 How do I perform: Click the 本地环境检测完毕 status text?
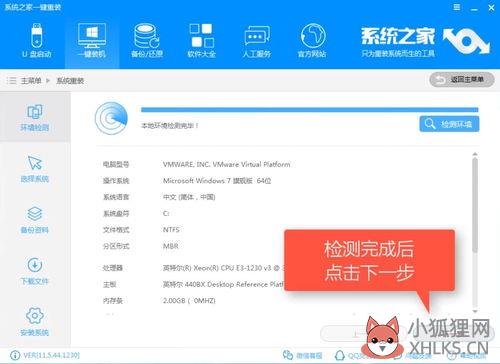click(x=170, y=126)
